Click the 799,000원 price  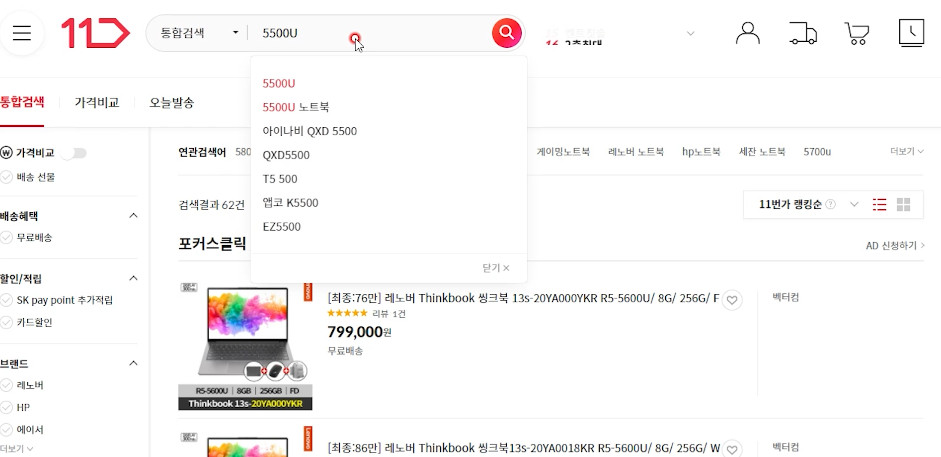click(x=359, y=332)
